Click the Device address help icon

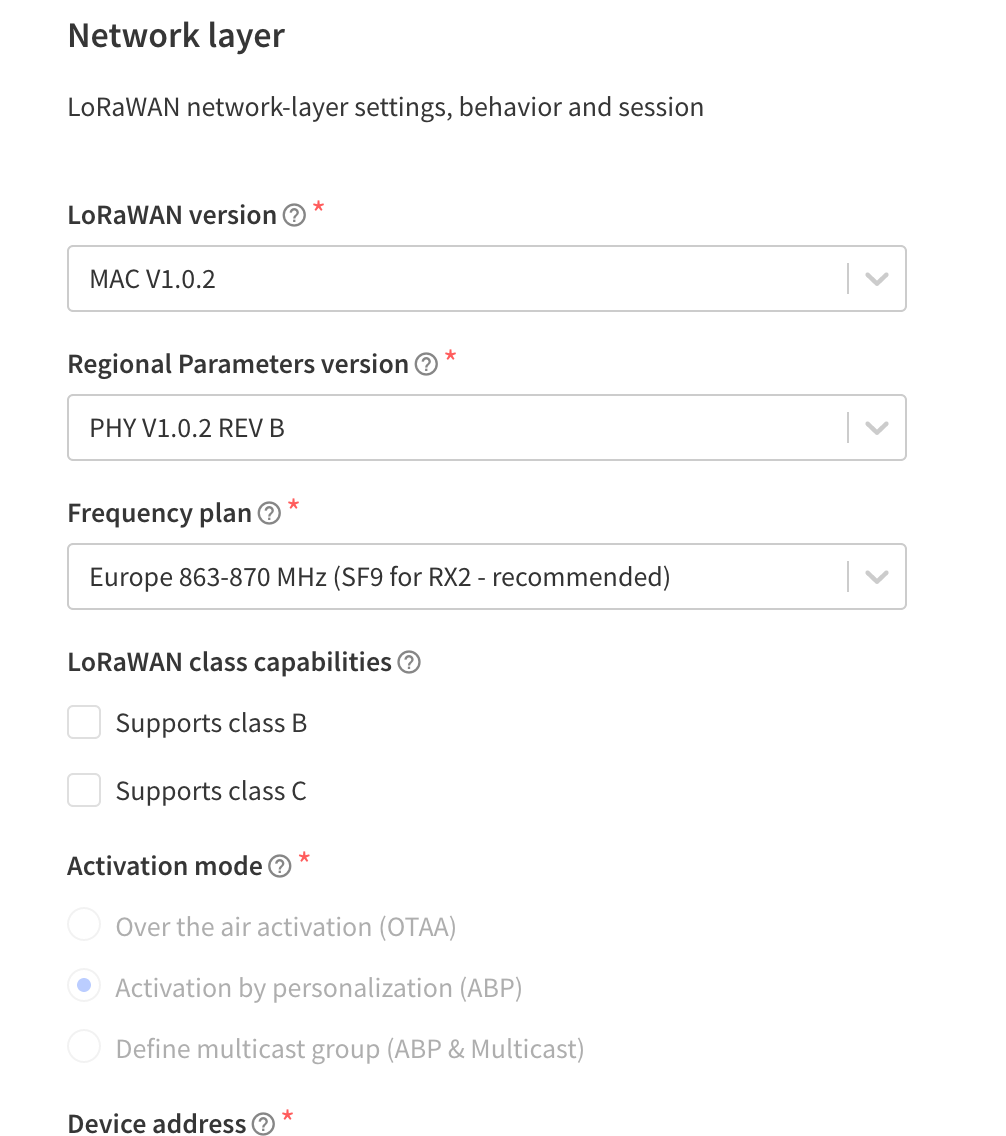click(263, 1123)
